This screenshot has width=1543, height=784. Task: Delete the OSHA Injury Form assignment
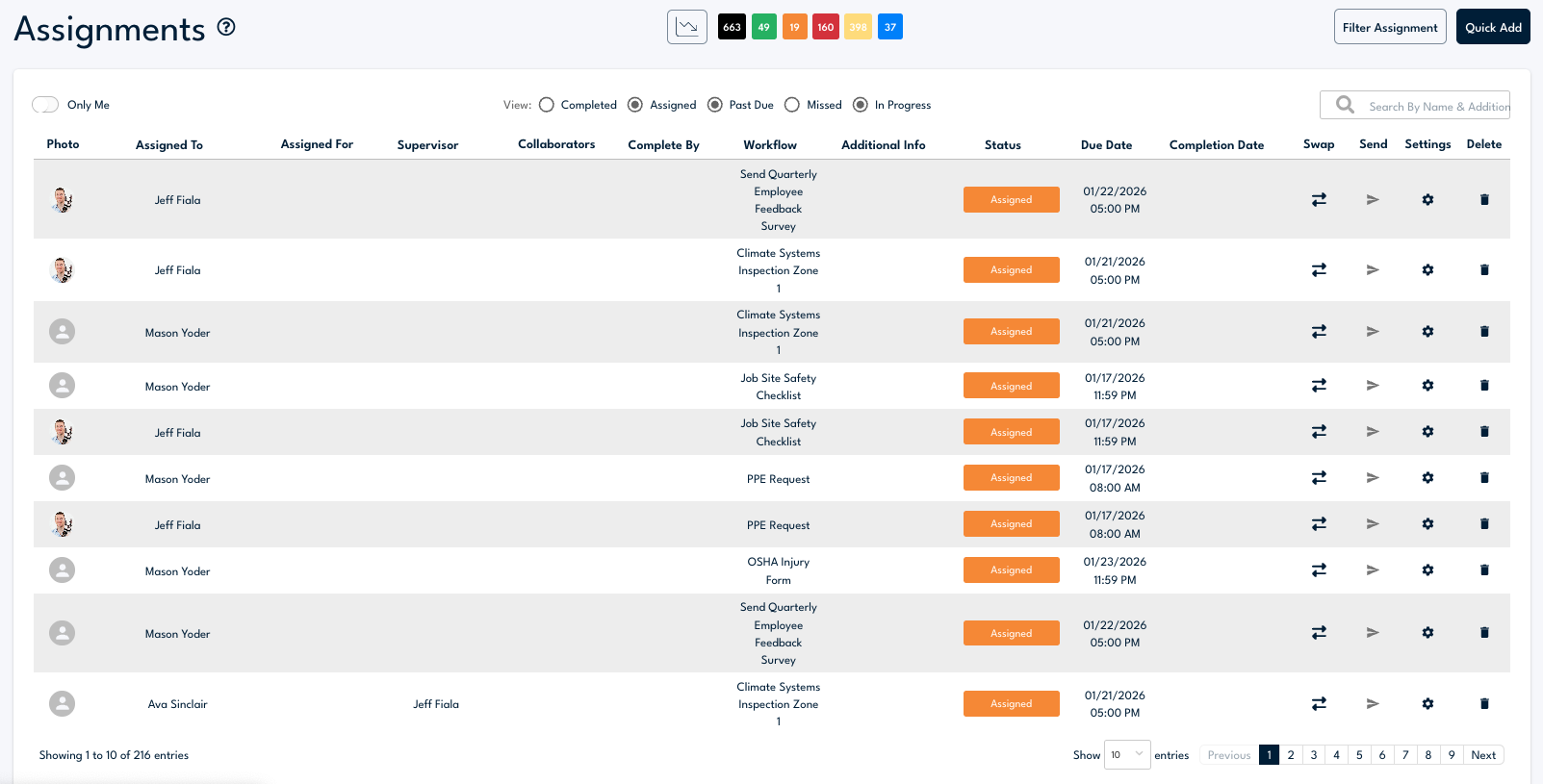(x=1484, y=570)
